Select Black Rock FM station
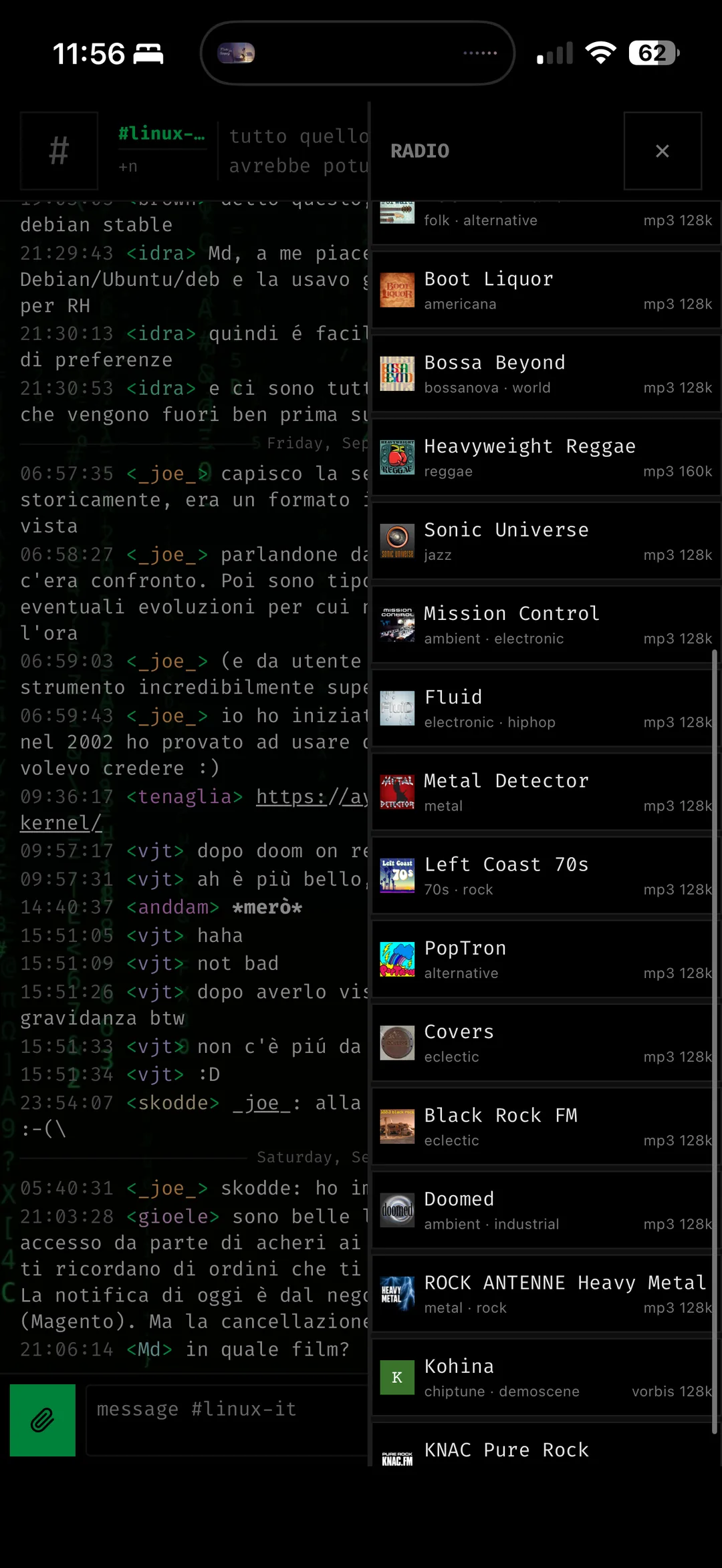The image size is (722, 1568). click(x=546, y=1126)
